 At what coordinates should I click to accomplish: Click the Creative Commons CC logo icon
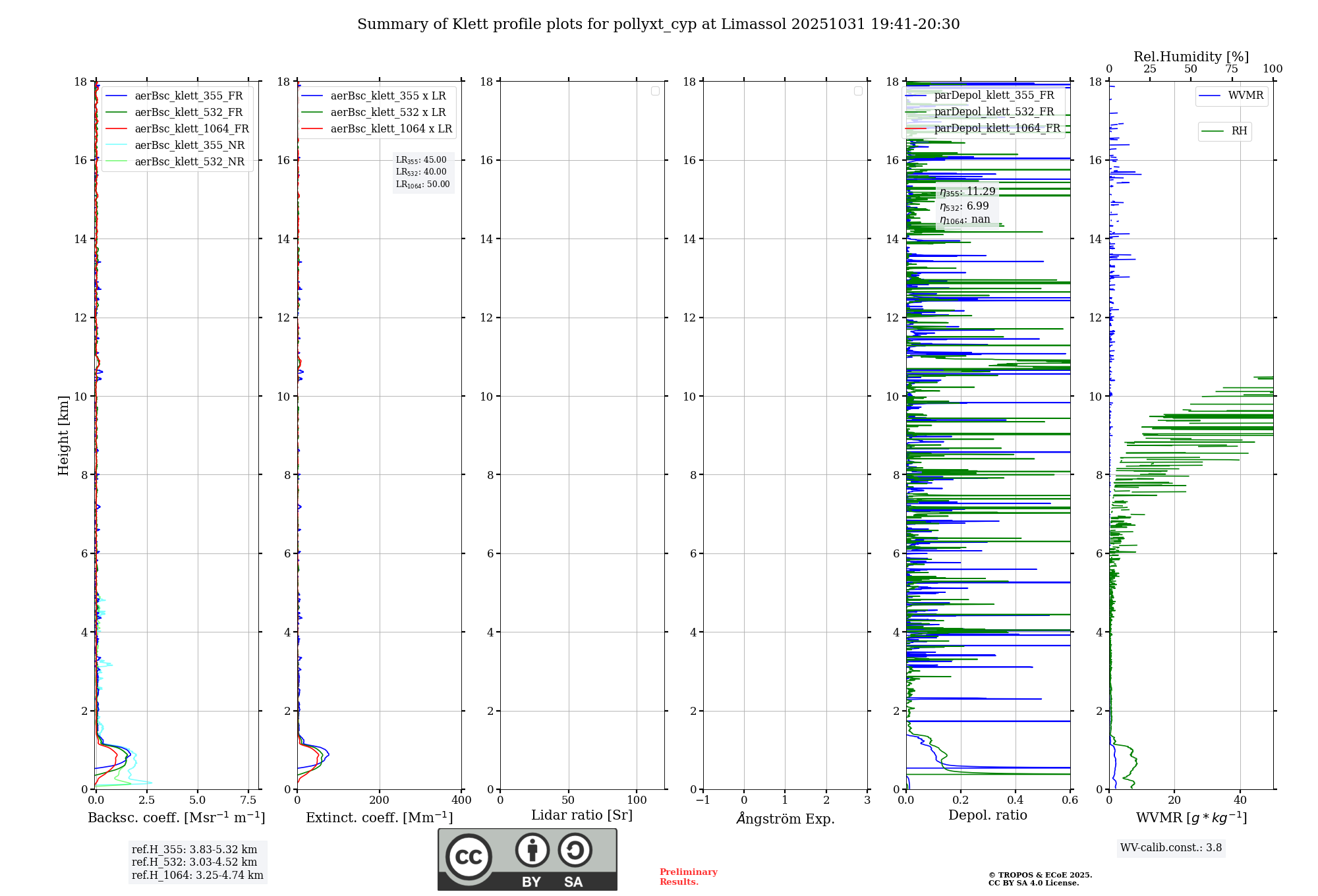point(469,857)
